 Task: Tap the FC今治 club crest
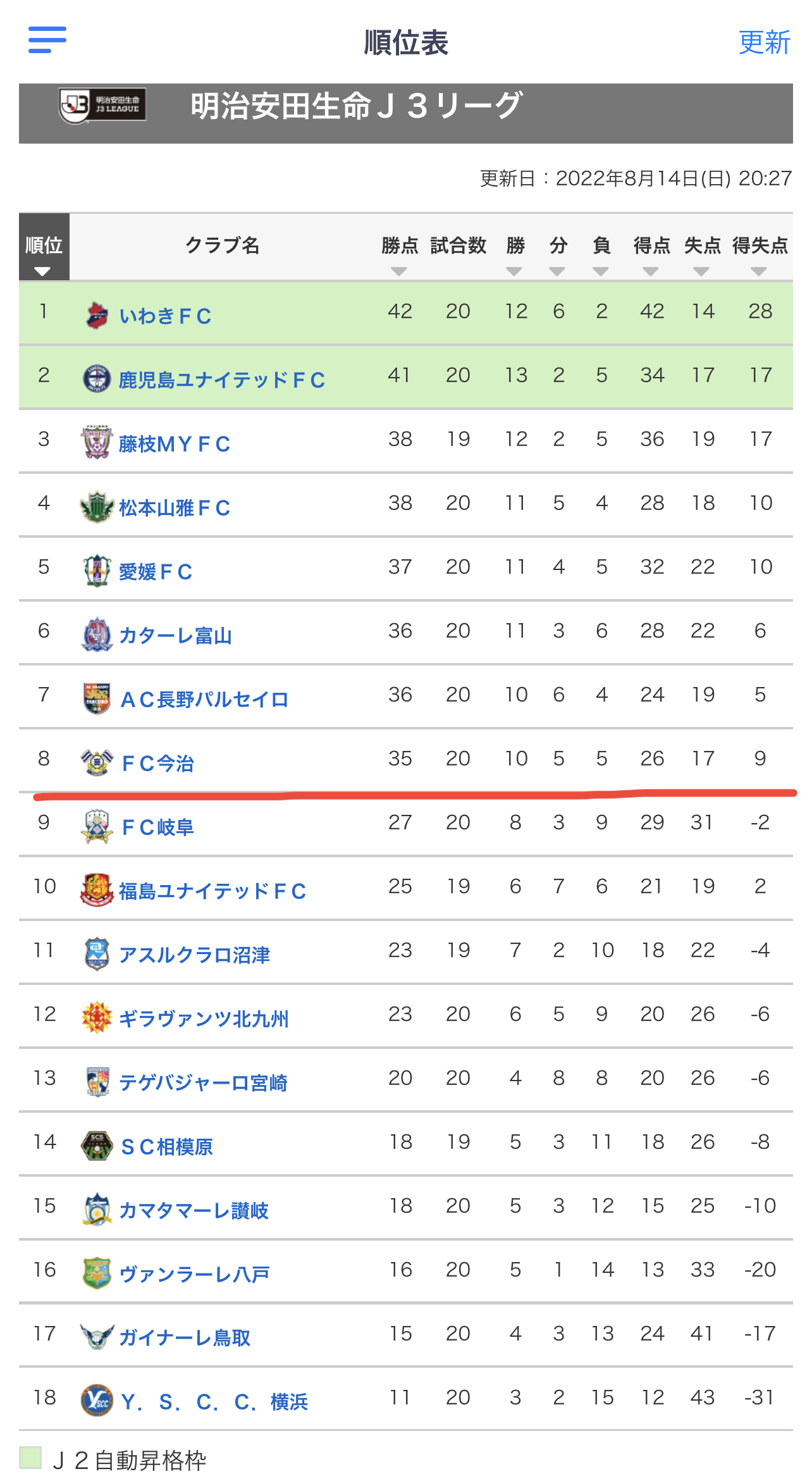click(97, 762)
